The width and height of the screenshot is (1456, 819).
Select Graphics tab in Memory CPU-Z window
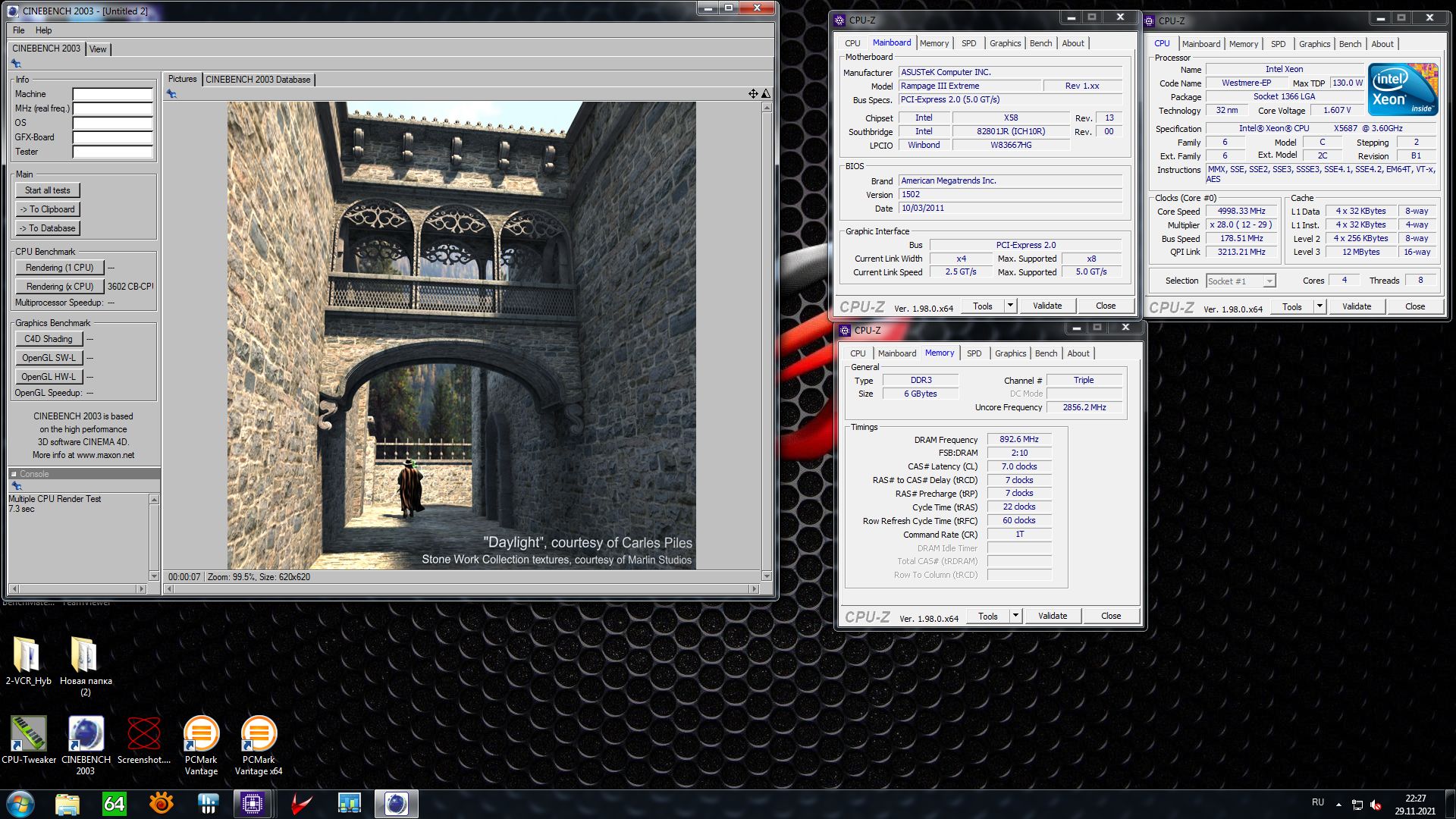[1010, 353]
